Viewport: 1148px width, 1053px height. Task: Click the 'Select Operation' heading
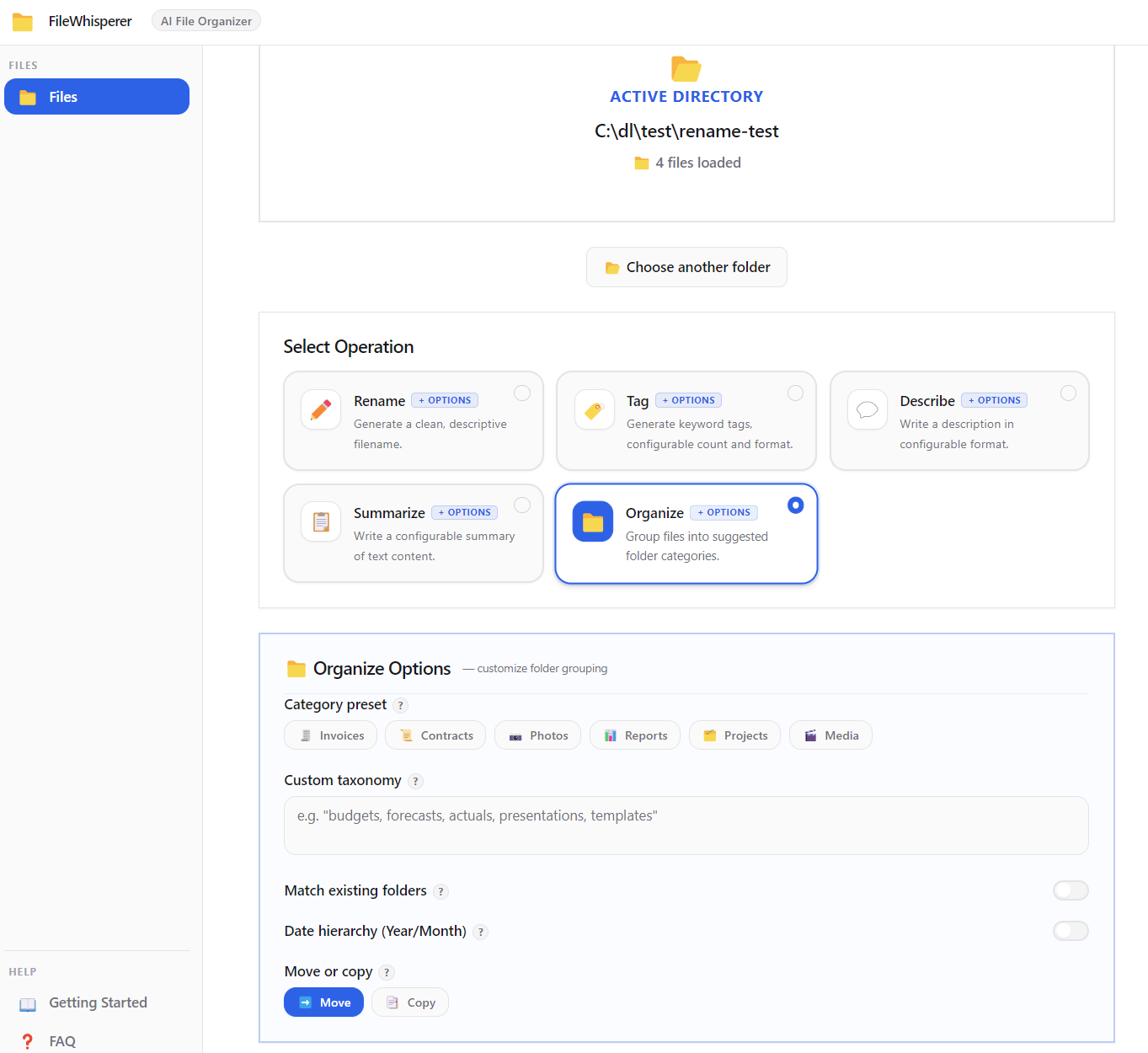[x=349, y=347]
